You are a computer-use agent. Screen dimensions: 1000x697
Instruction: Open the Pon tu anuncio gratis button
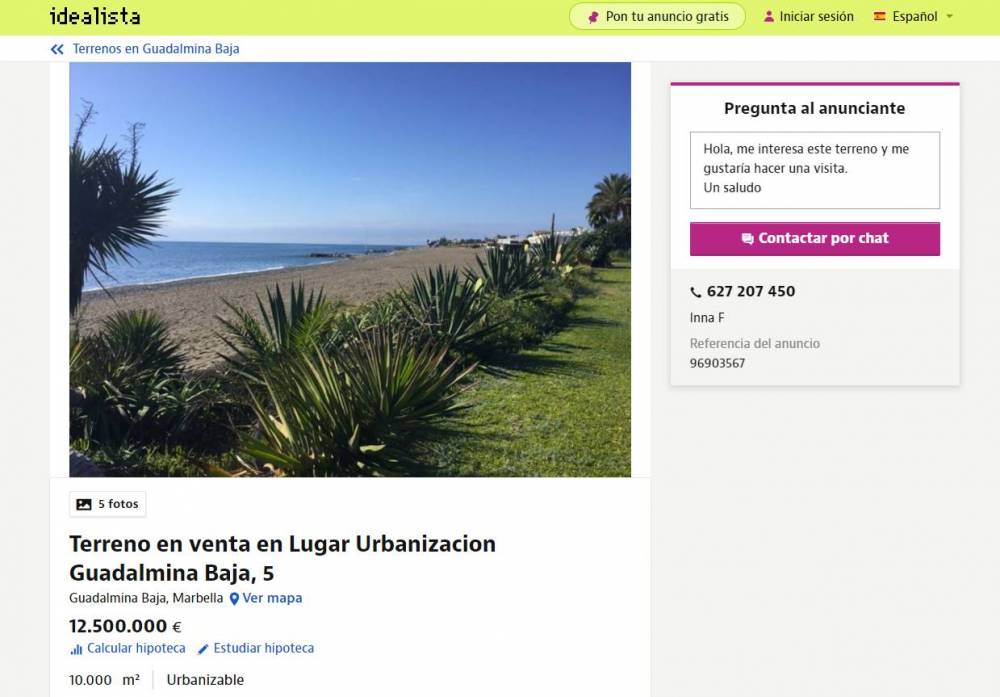(657, 17)
